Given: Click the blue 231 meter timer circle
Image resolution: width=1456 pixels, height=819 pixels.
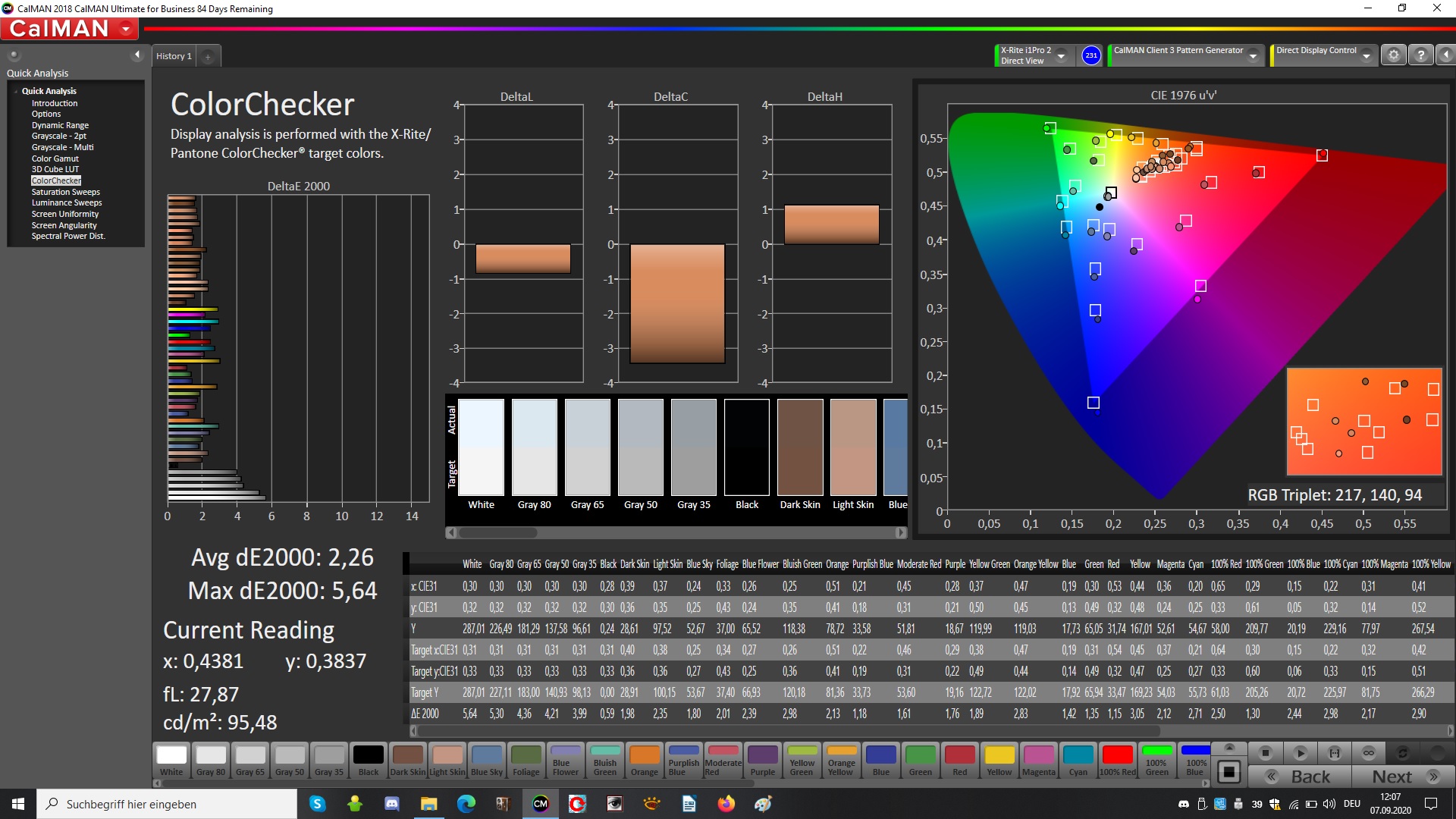Looking at the screenshot, I should [1090, 55].
